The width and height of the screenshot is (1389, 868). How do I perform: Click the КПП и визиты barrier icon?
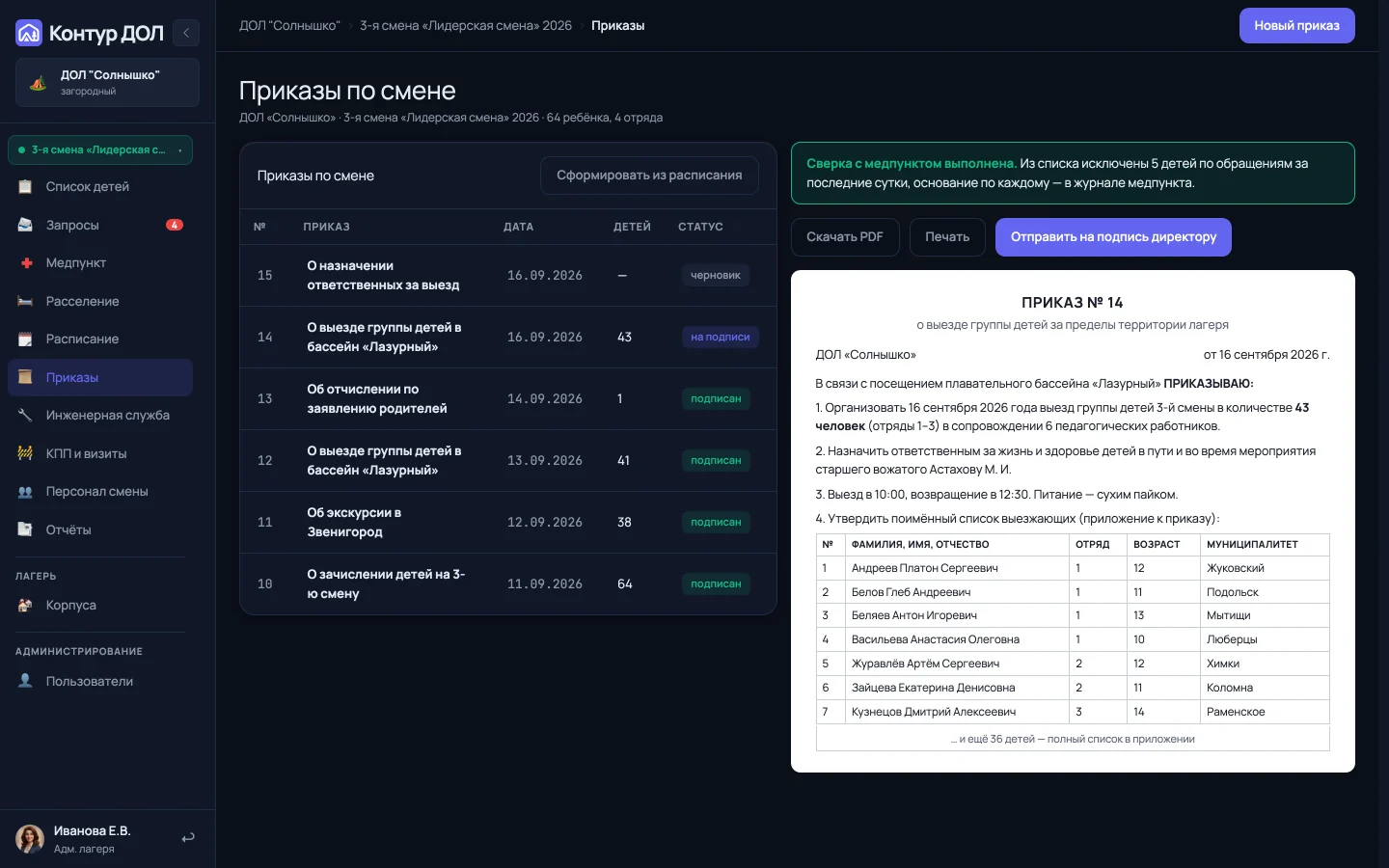coord(26,453)
